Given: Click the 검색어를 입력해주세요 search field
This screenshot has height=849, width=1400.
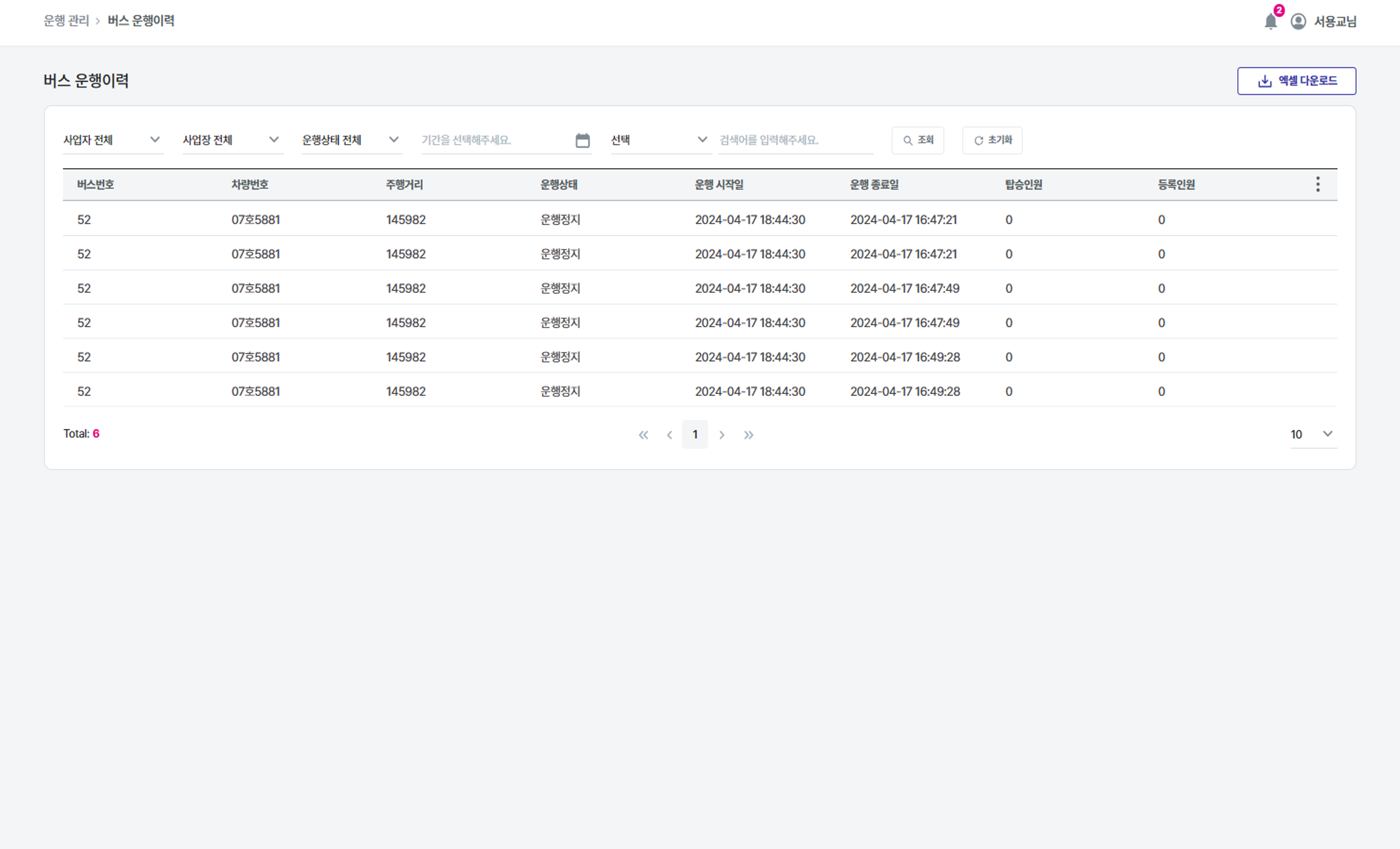Looking at the screenshot, I should [x=795, y=140].
